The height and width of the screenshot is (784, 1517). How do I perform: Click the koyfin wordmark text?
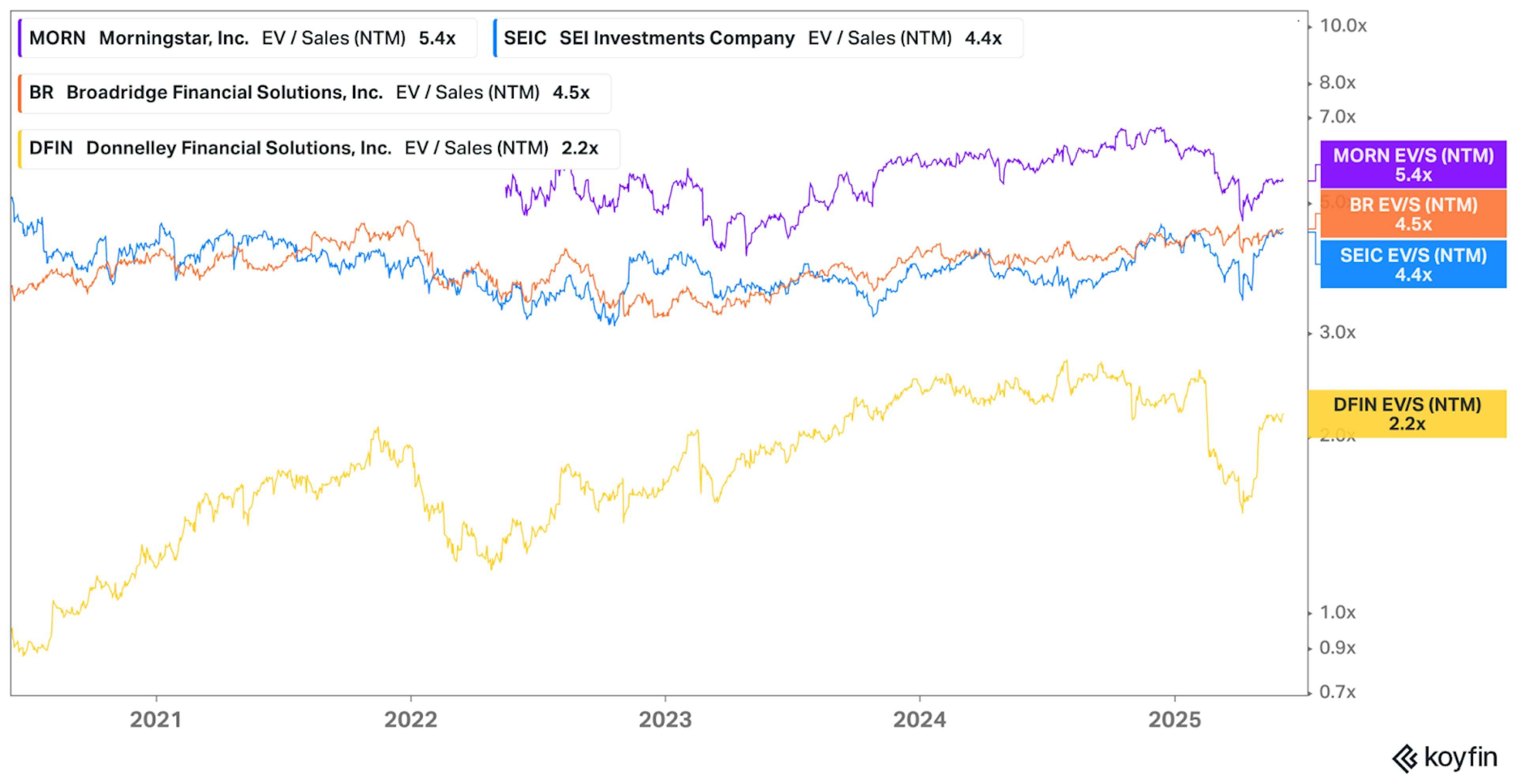pyautogui.click(x=1461, y=758)
